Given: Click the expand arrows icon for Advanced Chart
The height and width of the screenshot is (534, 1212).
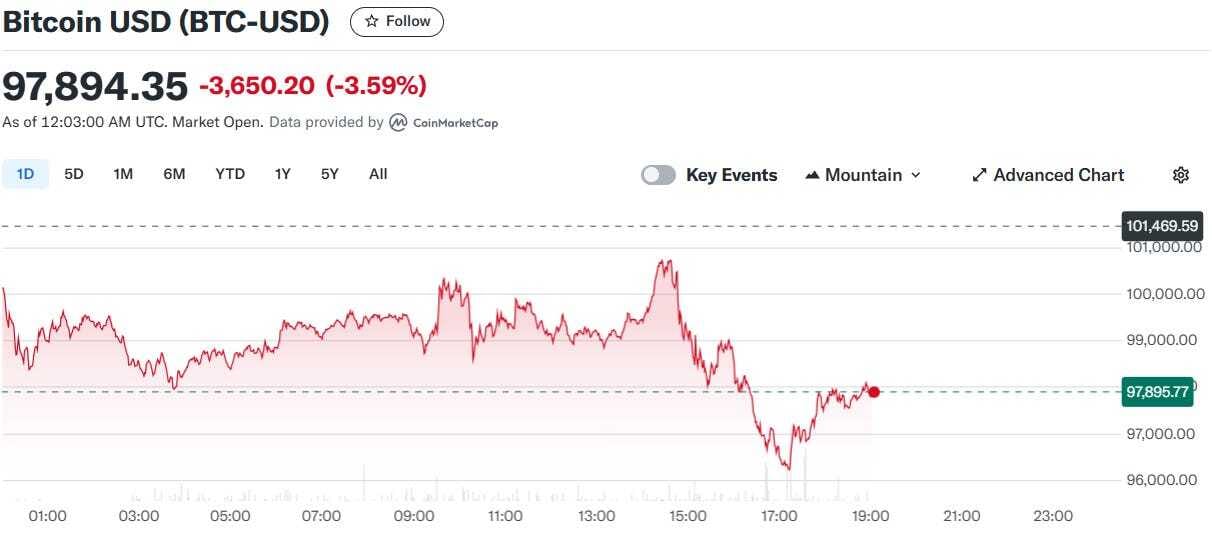Looking at the screenshot, I should click(979, 175).
